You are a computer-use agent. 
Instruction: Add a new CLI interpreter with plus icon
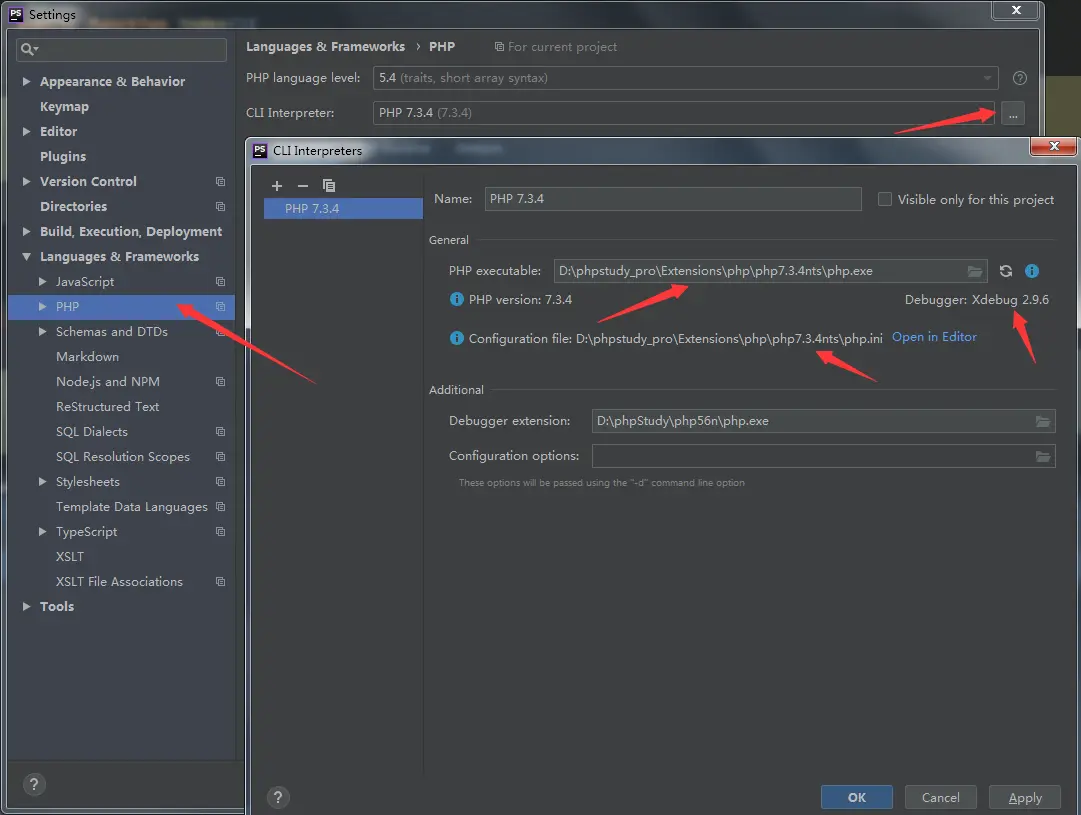point(277,185)
